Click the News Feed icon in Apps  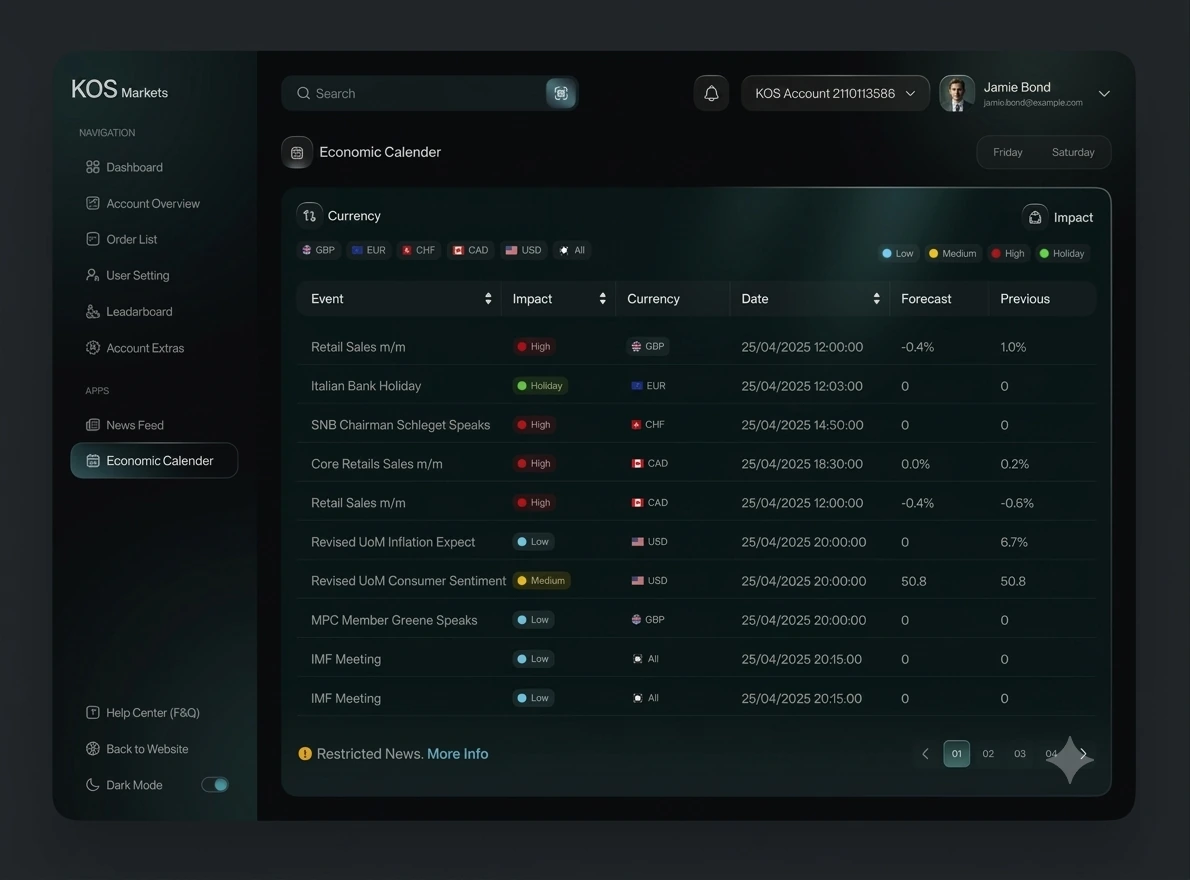pyautogui.click(x=93, y=425)
